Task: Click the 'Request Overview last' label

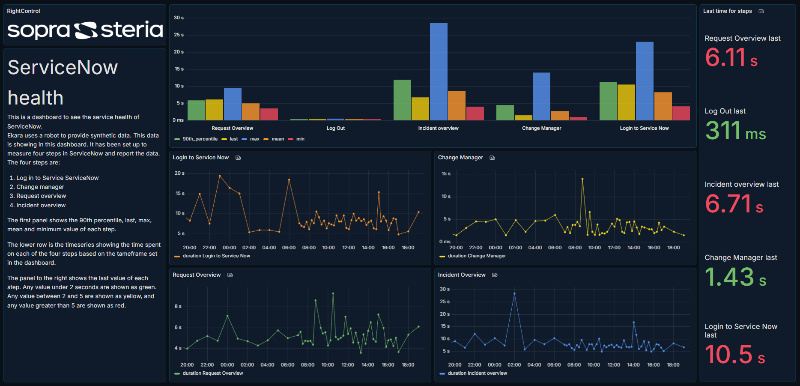Action: click(742, 38)
